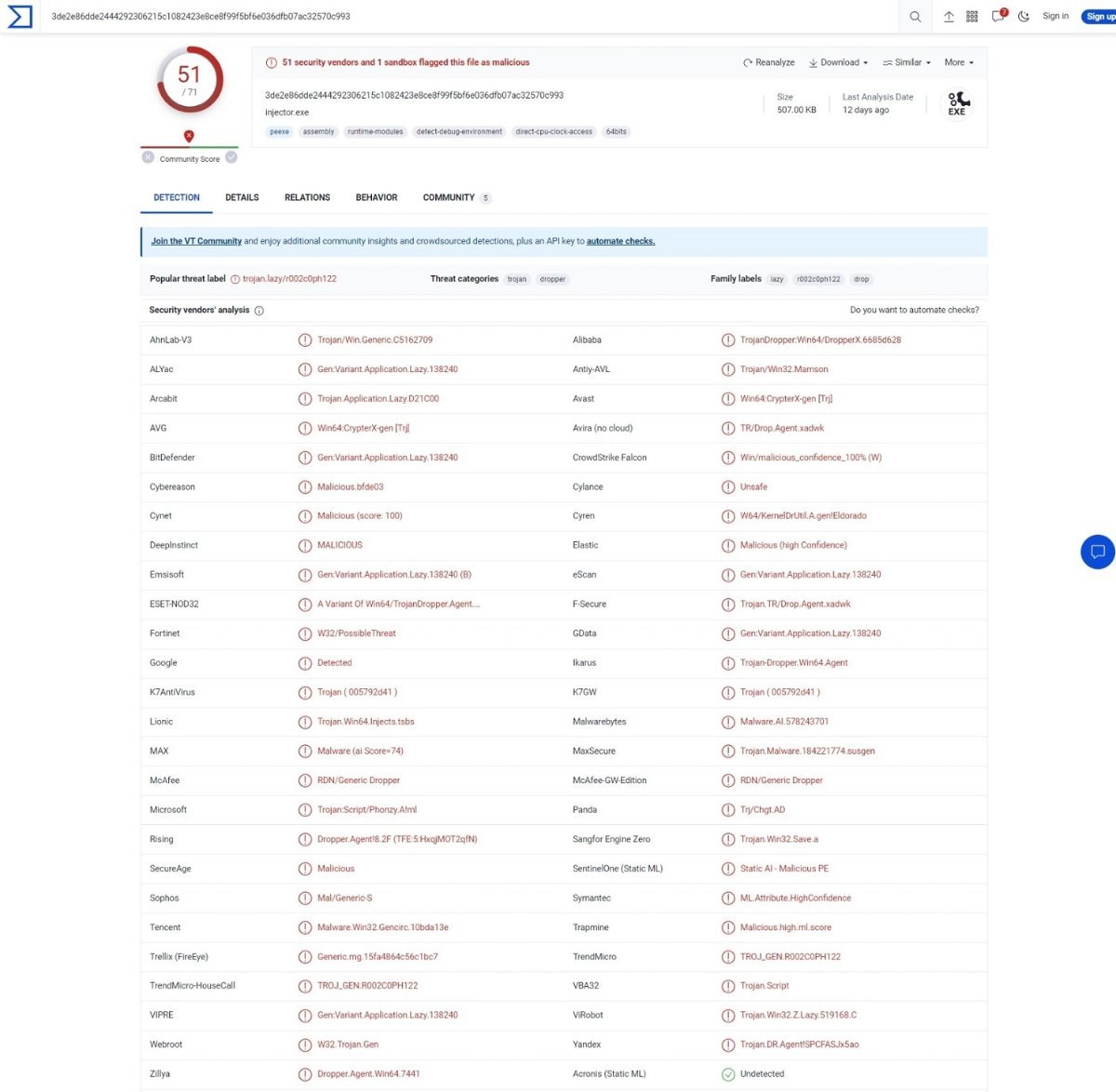Click the EXE file type icon
The height and width of the screenshot is (1092, 1116).
coord(957,103)
